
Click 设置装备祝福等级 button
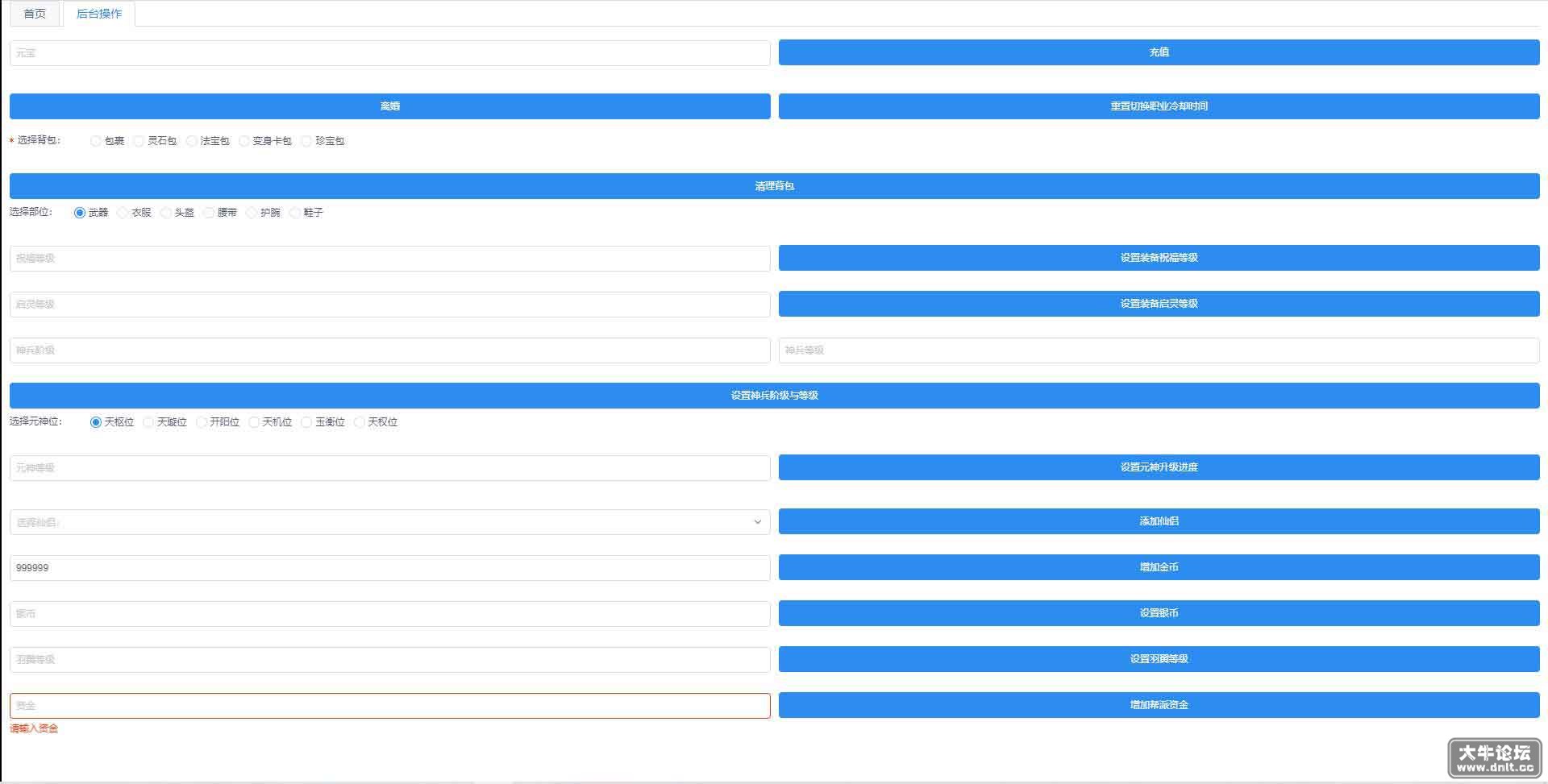click(x=1159, y=258)
